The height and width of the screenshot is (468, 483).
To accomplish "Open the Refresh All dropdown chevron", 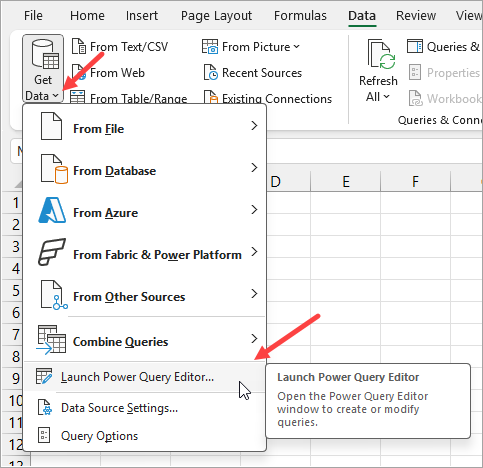I will coord(386,97).
